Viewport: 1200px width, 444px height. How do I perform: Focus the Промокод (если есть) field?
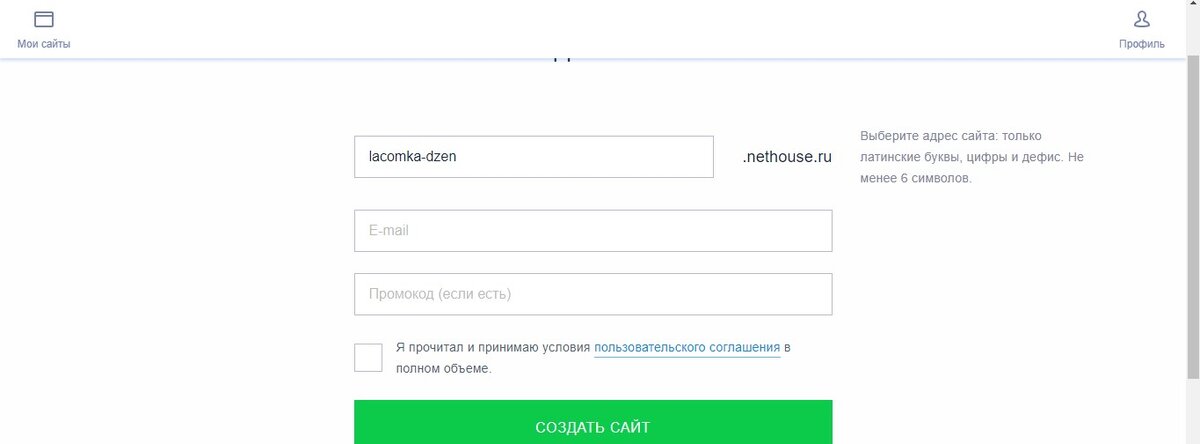click(x=593, y=295)
